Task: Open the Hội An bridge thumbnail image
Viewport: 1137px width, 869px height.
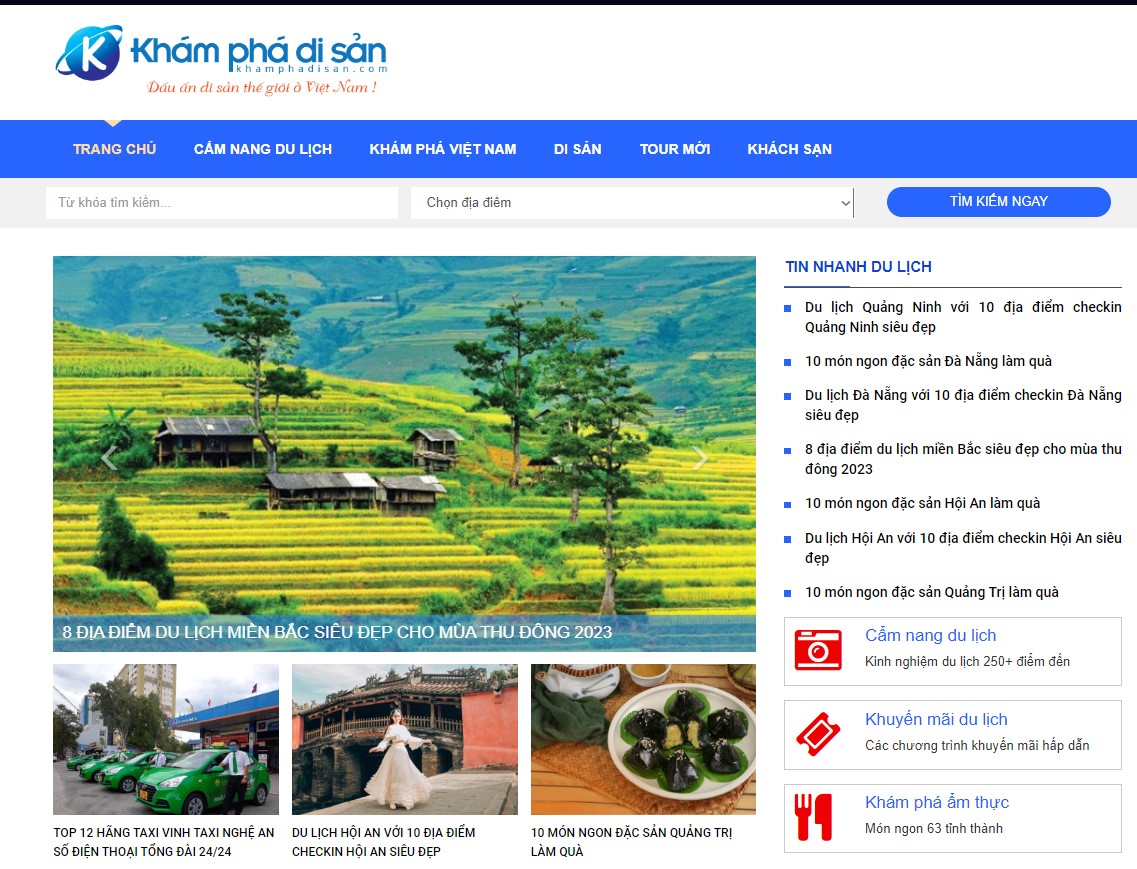Action: point(405,739)
